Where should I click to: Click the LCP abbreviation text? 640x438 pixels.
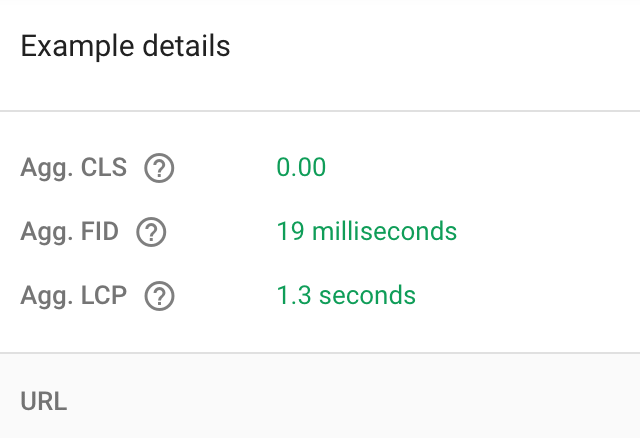click(103, 296)
